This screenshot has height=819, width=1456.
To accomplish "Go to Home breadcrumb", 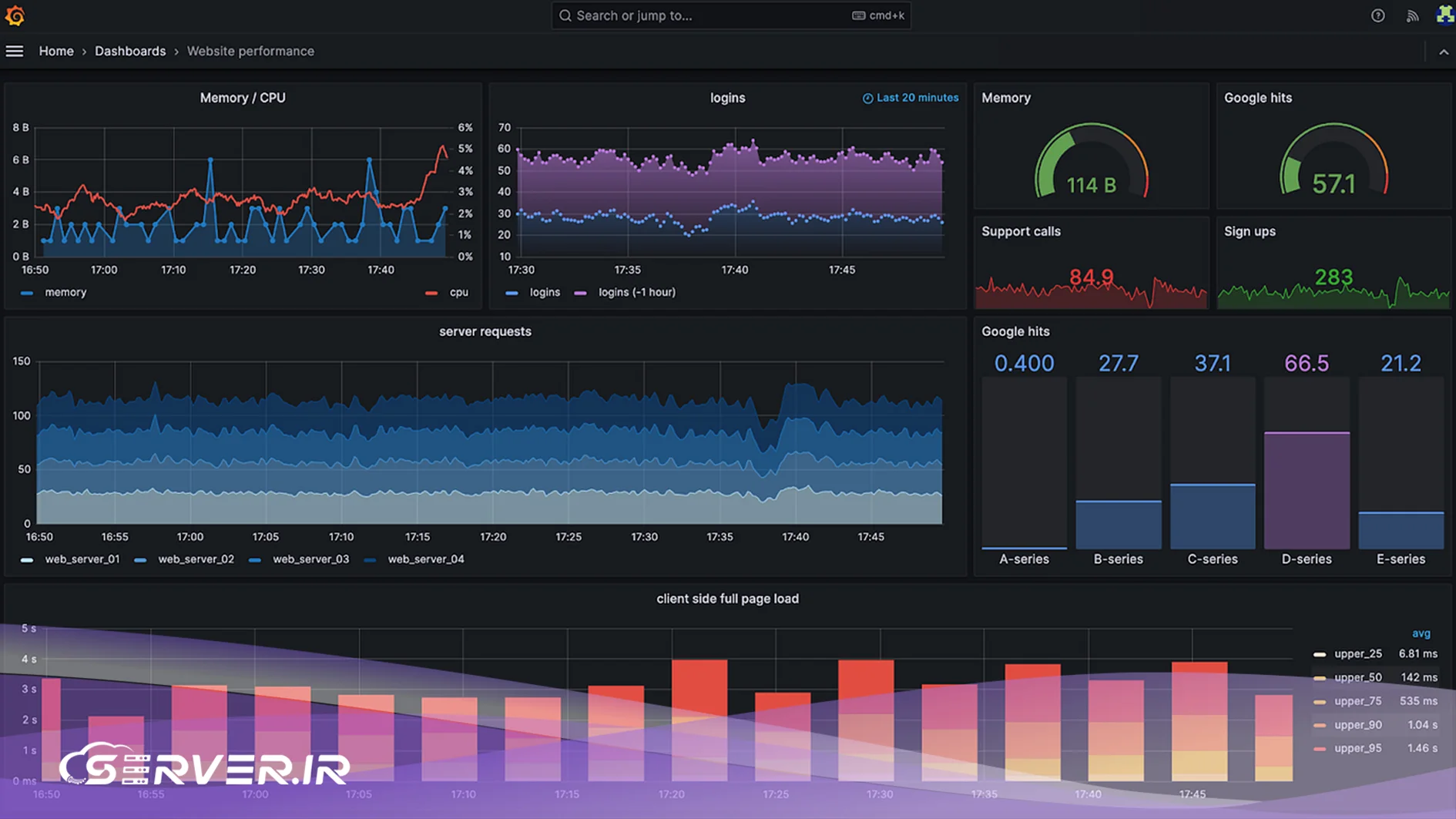I will (56, 51).
